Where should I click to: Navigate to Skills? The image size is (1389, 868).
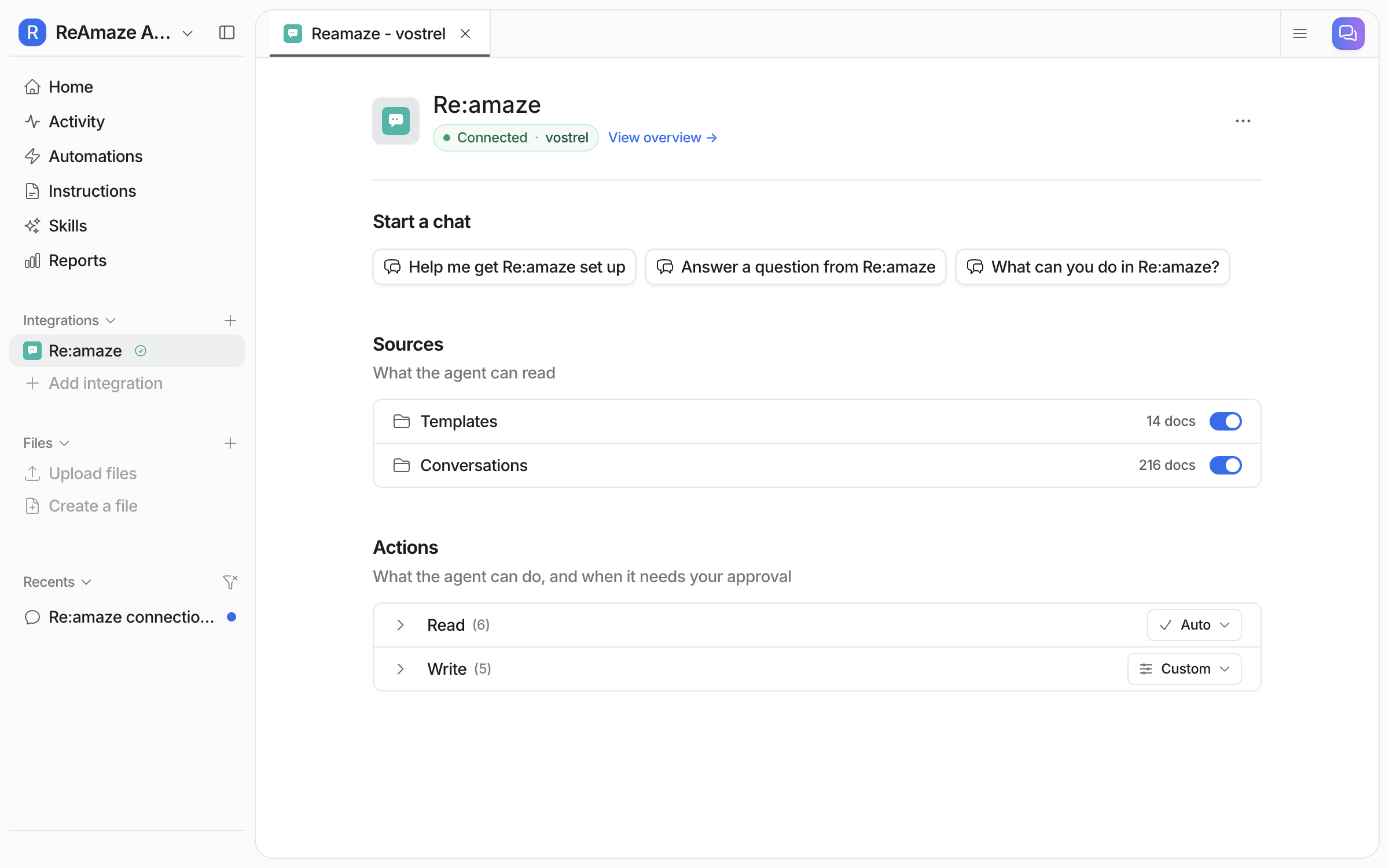tap(127, 226)
